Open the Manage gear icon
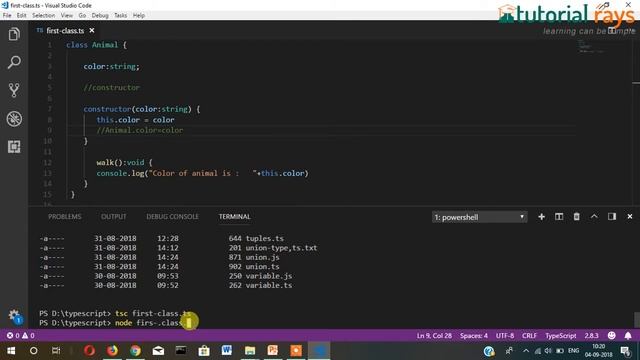This screenshot has height=360, width=640. coord(14,316)
